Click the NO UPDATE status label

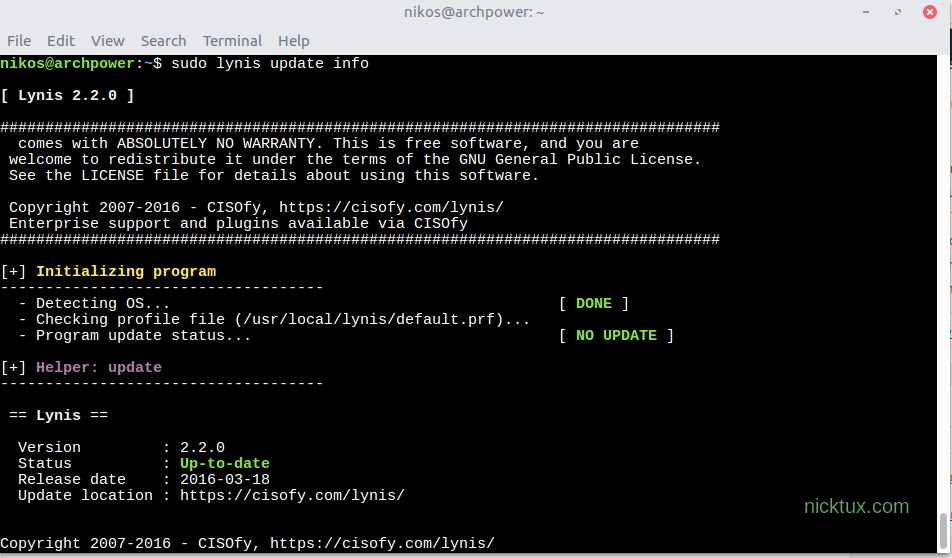pos(616,336)
